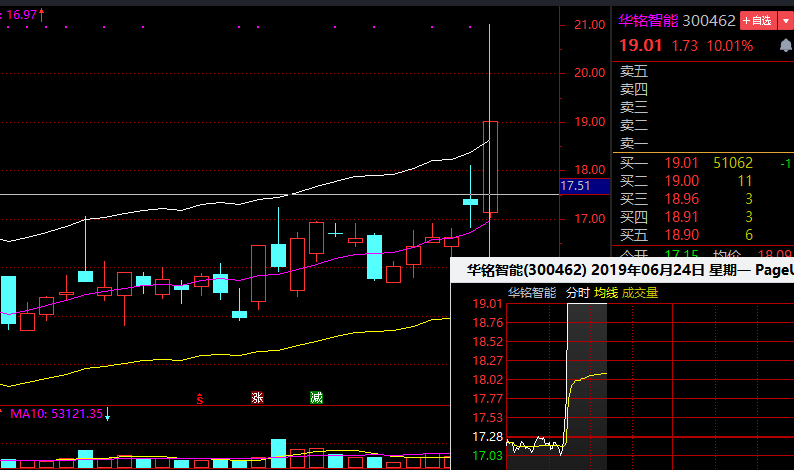Click the 19.01 top price on popup axis

tap(487, 304)
